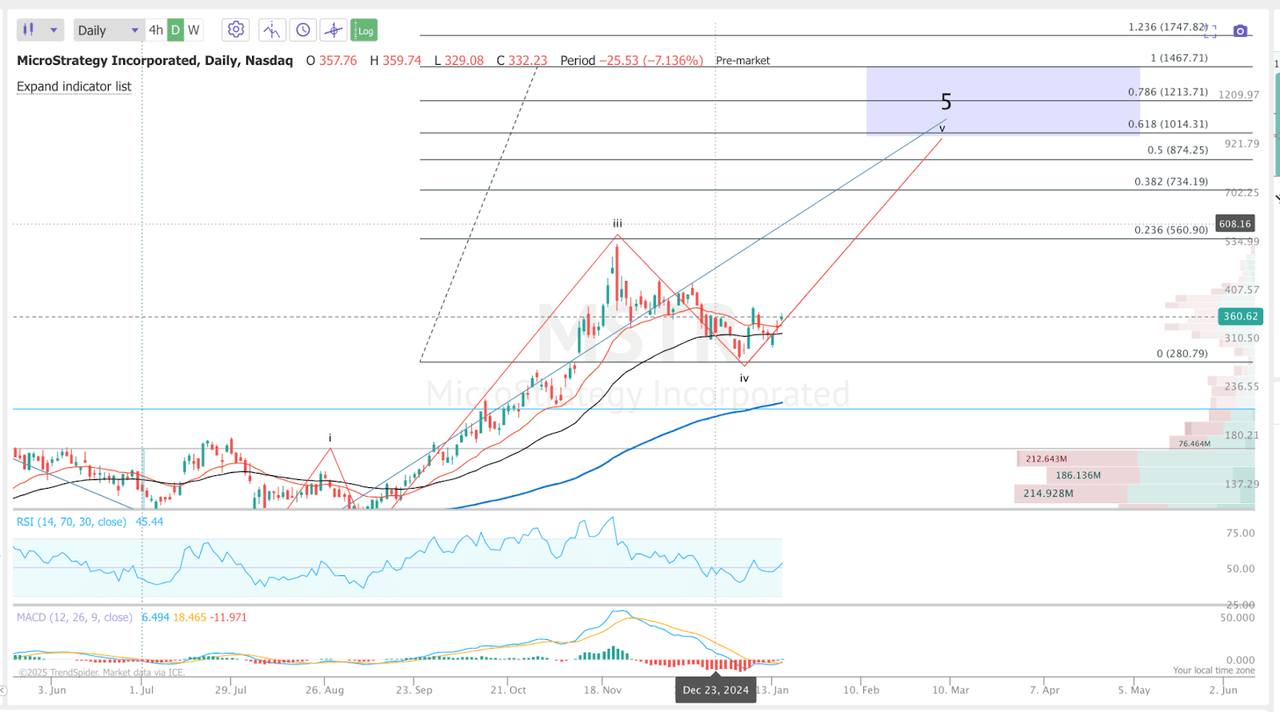Image resolution: width=1280 pixels, height=712 pixels.
Task: Click the clock icon in the toolbar
Action: pos(302,29)
